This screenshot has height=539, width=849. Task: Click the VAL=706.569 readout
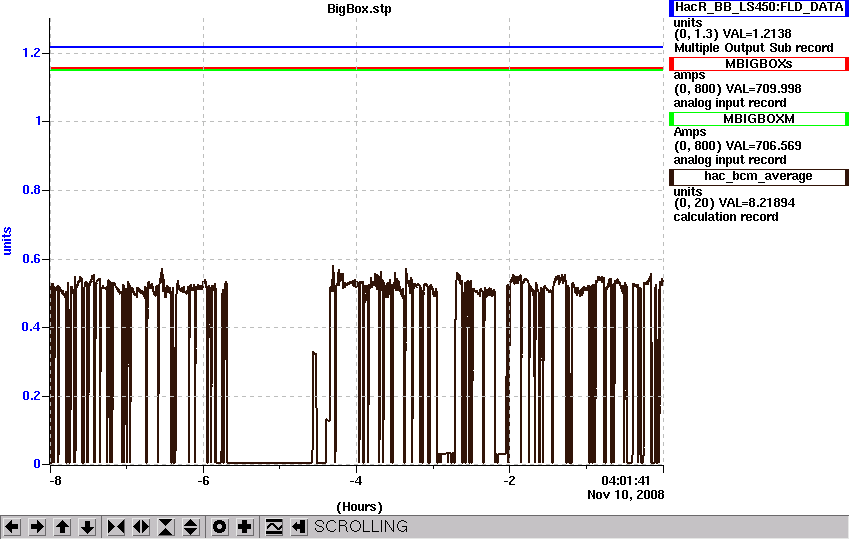(763, 146)
